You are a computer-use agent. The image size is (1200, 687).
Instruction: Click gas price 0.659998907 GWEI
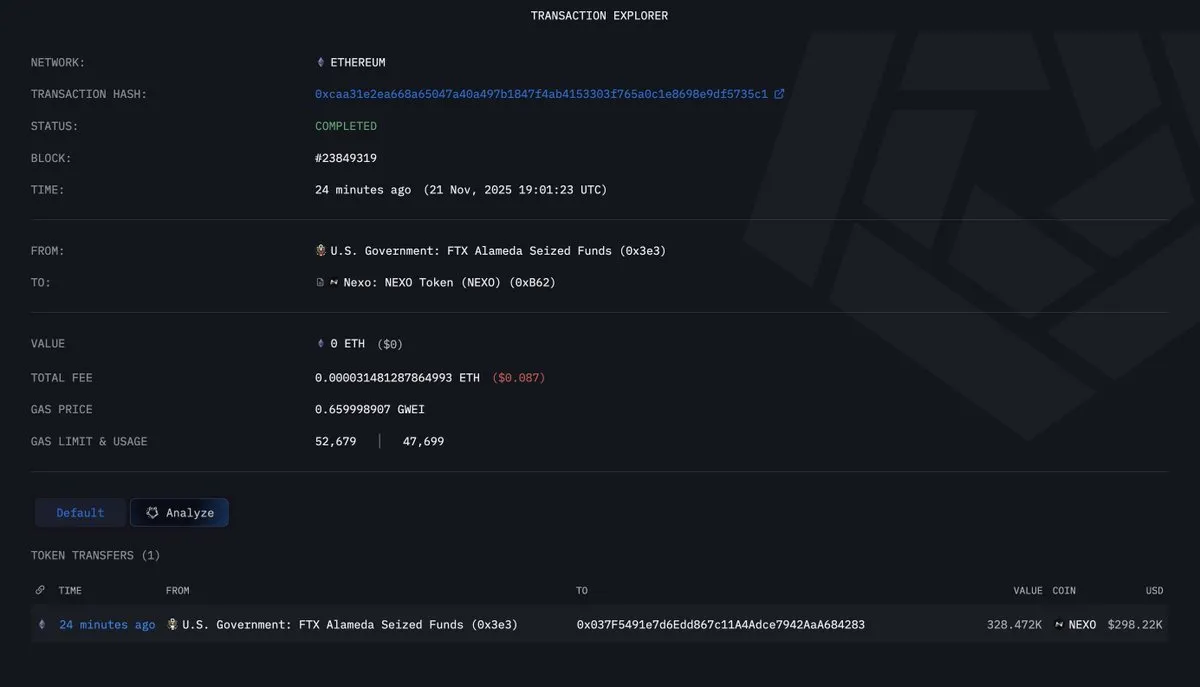[370, 410]
